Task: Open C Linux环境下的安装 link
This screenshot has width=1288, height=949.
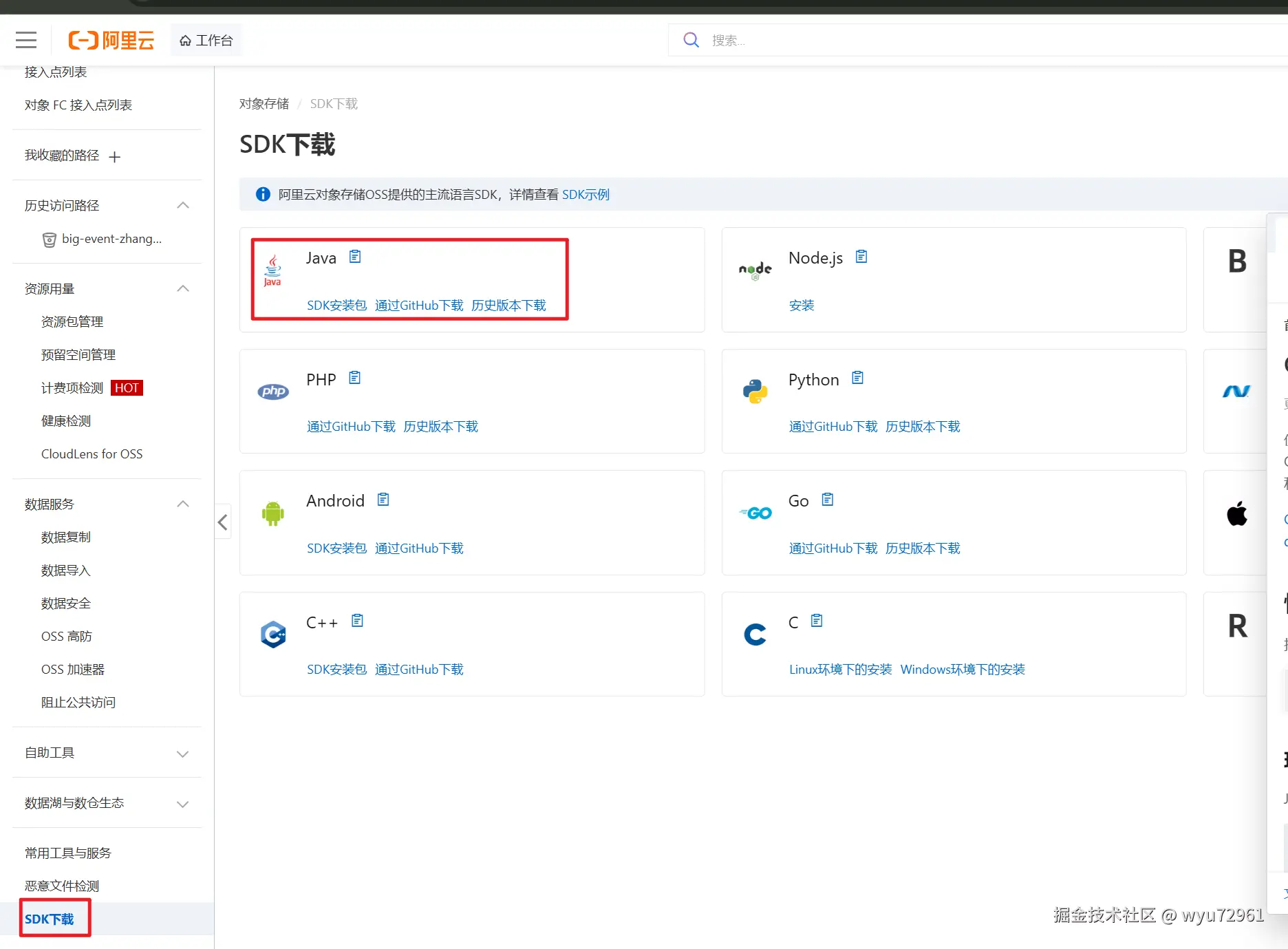Action: [x=841, y=670]
